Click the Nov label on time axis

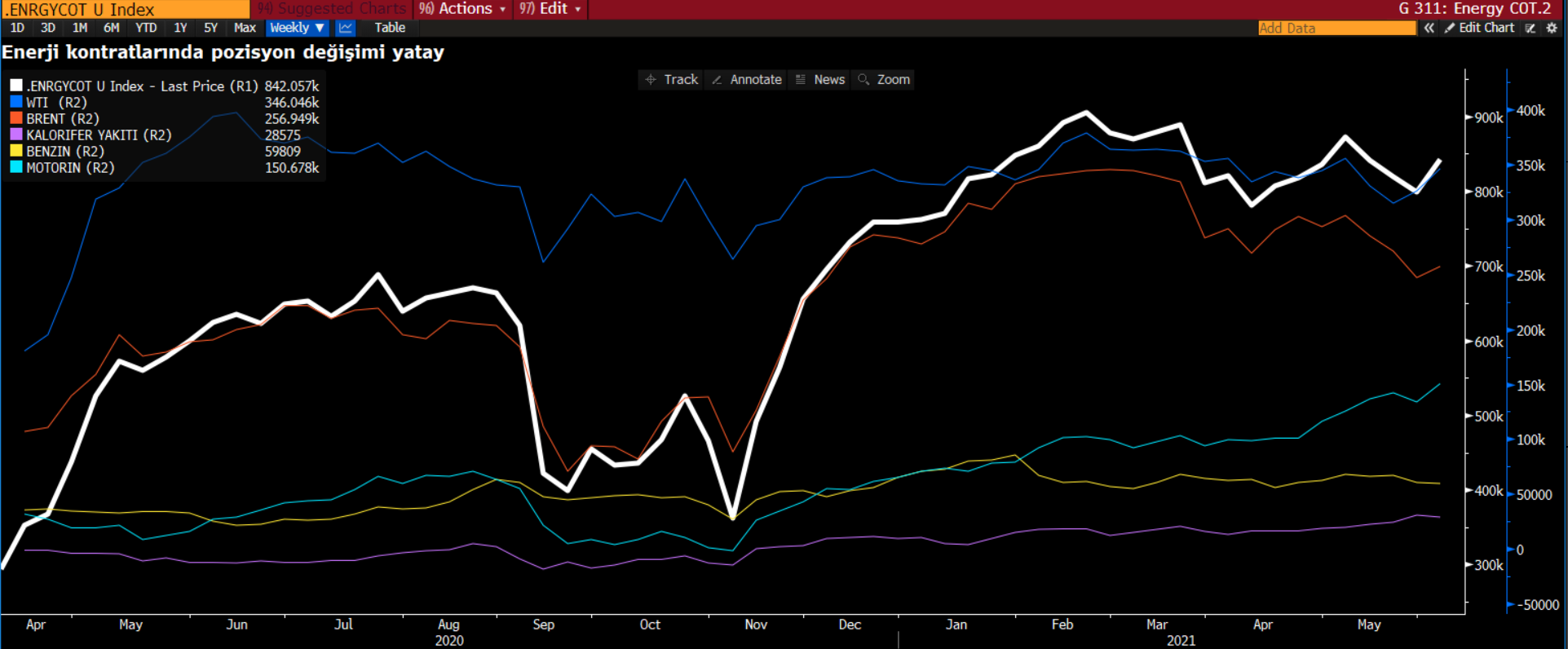coord(756,625)
